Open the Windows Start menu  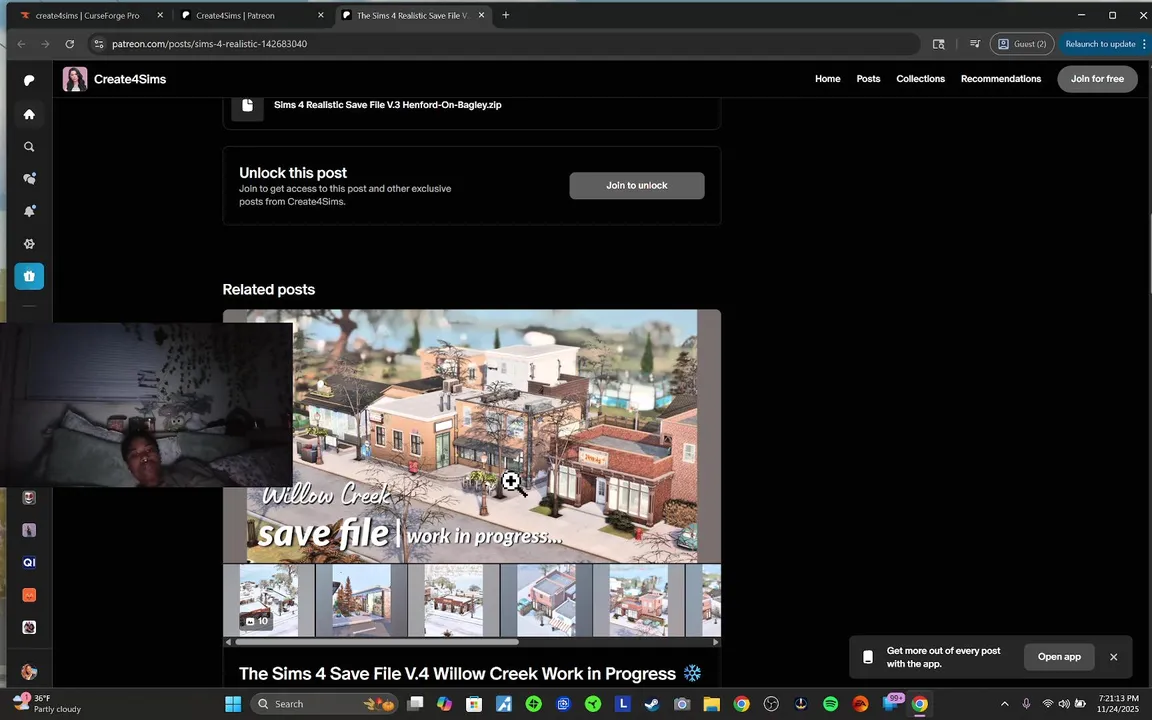(233, 704)
